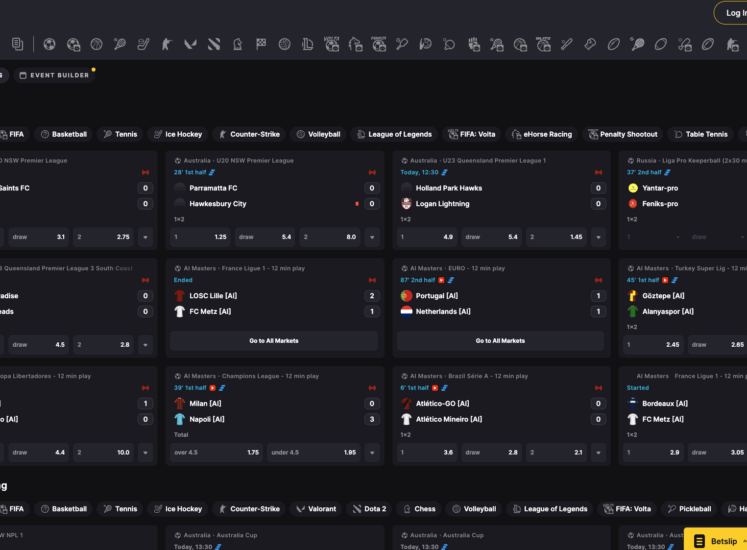The width and height of the screenshot is (747, 550).
Task: Open stats icon on Parramatta FC card
Action: coord(212,173)
